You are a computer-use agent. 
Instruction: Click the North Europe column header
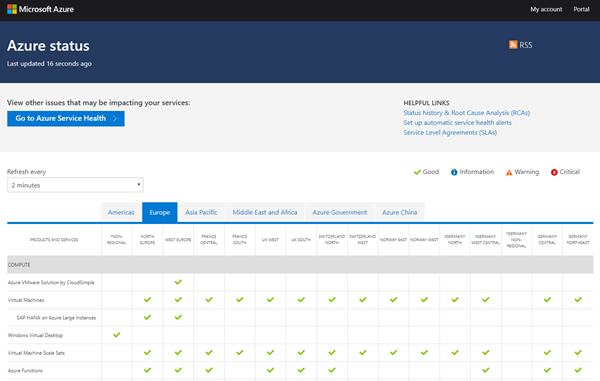click(147, 239)
